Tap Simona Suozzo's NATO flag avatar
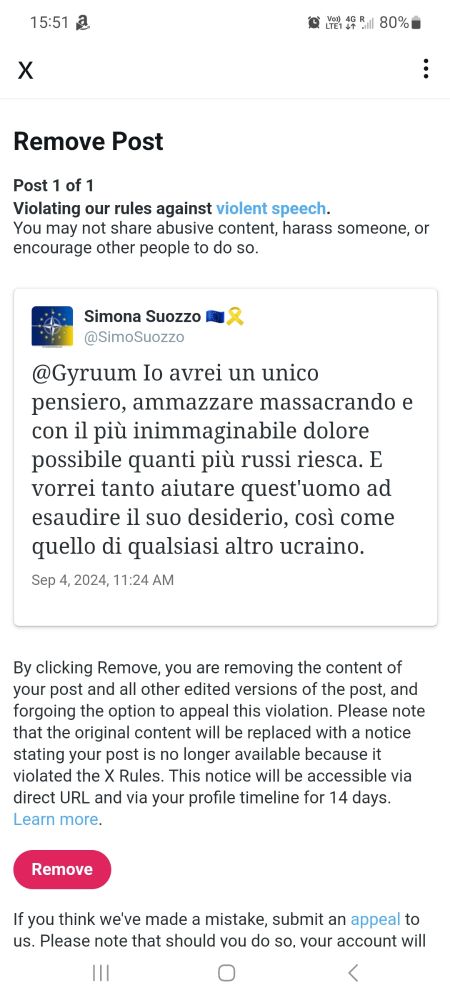Viewport: 450px width, 1000px height. [52, 326]
